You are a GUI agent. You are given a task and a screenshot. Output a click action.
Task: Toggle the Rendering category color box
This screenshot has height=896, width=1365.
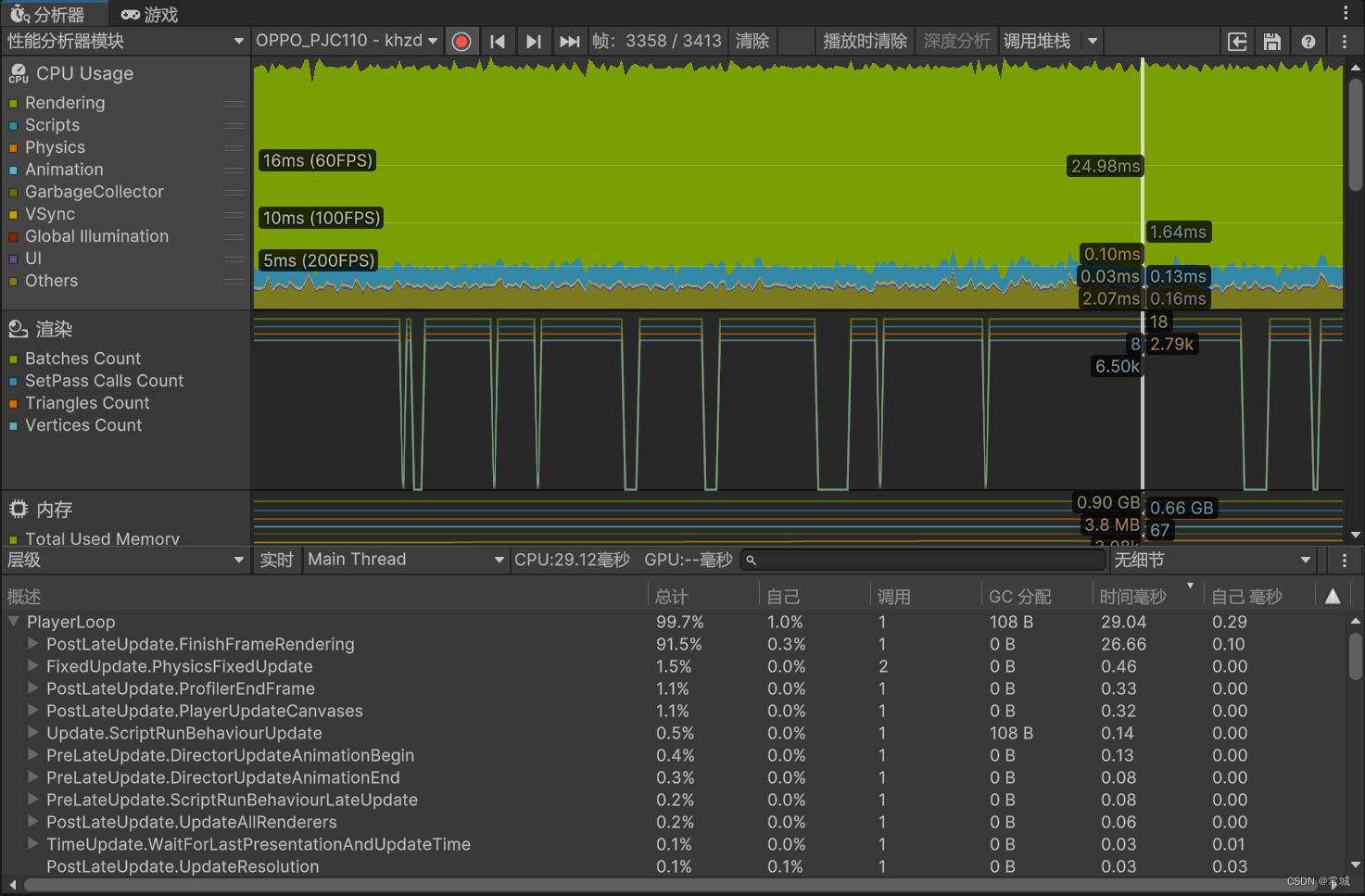(x=13, y=103)
